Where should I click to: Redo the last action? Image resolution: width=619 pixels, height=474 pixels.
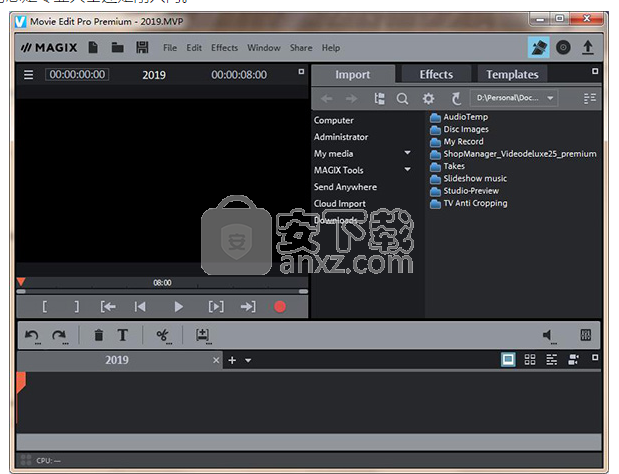point(60,336)
